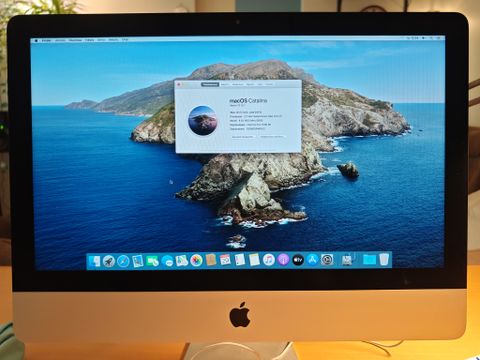Screen dimensions: 480x360
Task: Click the right Software Update button
Action: (272, 137)
